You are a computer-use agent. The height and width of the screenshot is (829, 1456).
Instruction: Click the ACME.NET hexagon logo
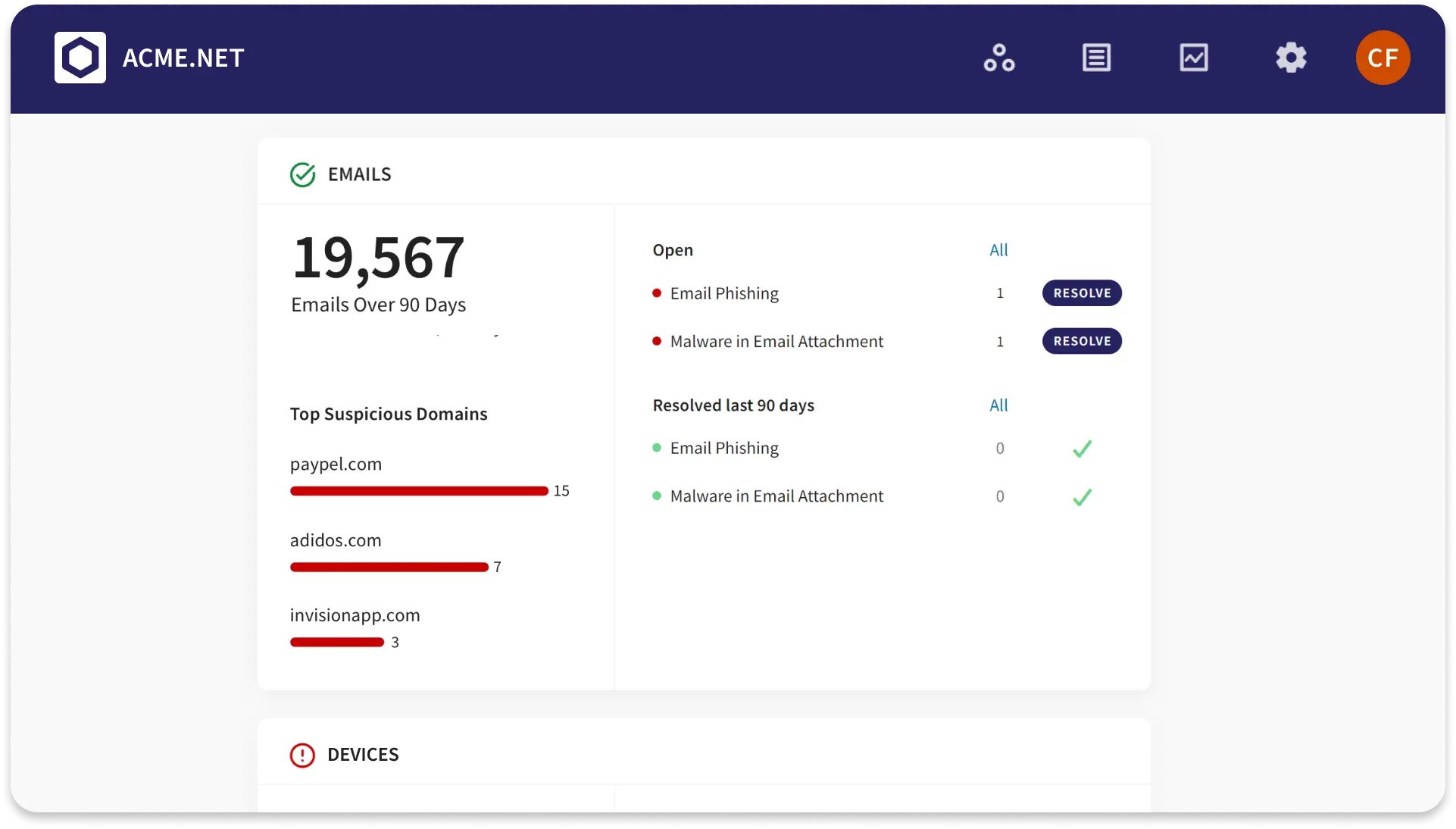pos(80,58)
